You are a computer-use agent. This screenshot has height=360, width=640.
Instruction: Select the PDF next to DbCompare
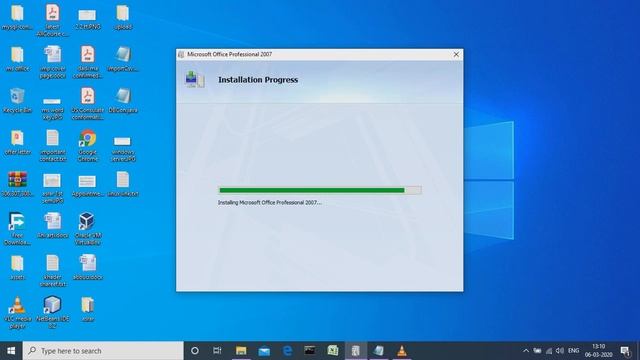(87, 103)
